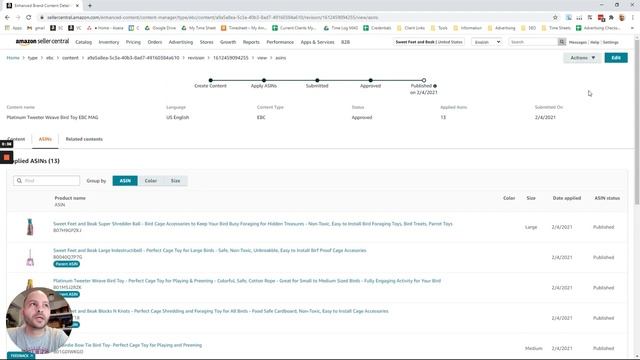Image resolution: width=640 pixels, height=360 pixels.
Task: Open the Advertising menu
Action: (x=181, y=42)
